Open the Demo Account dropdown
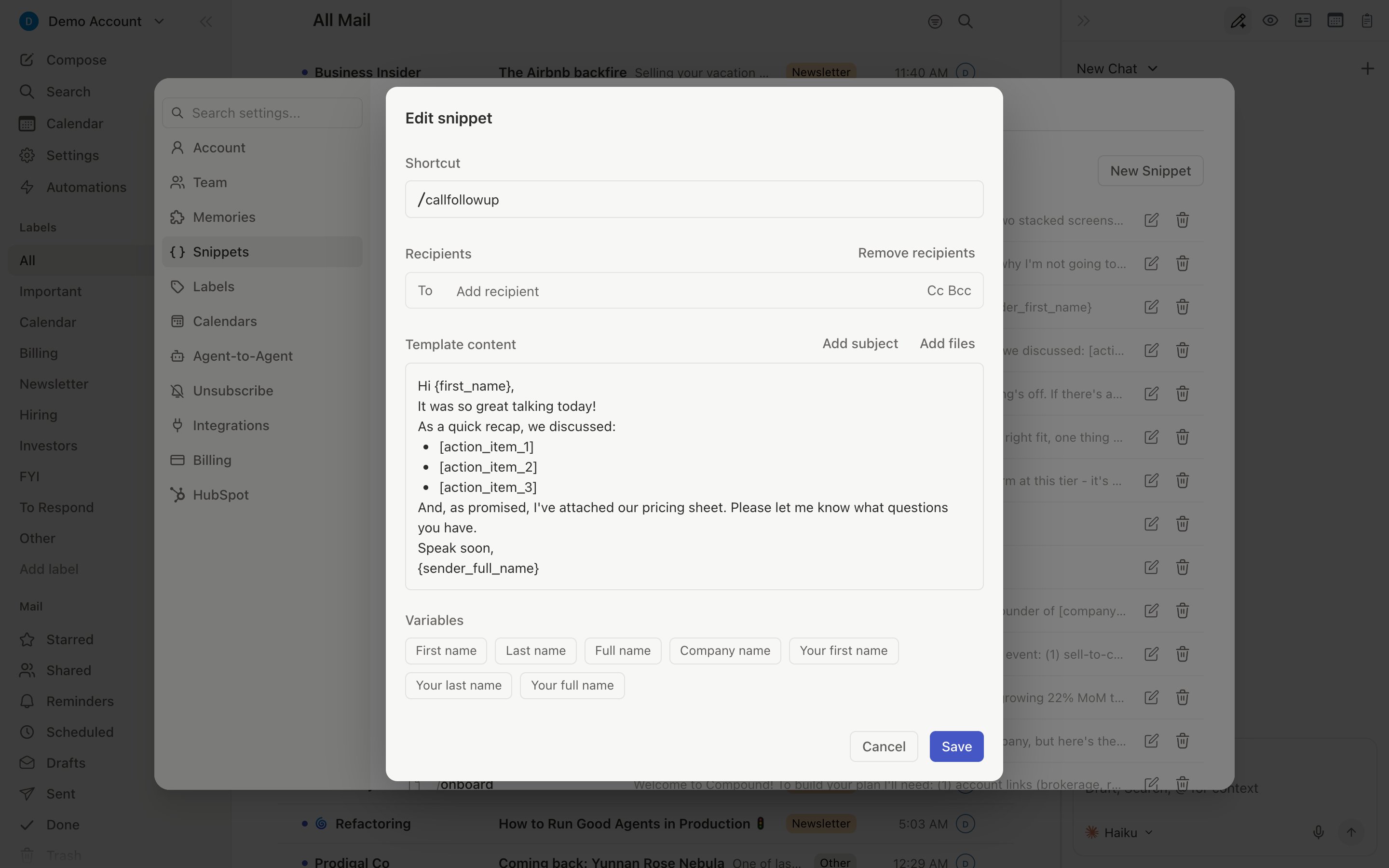This screenshot has width=1389, height=868. 92,22
